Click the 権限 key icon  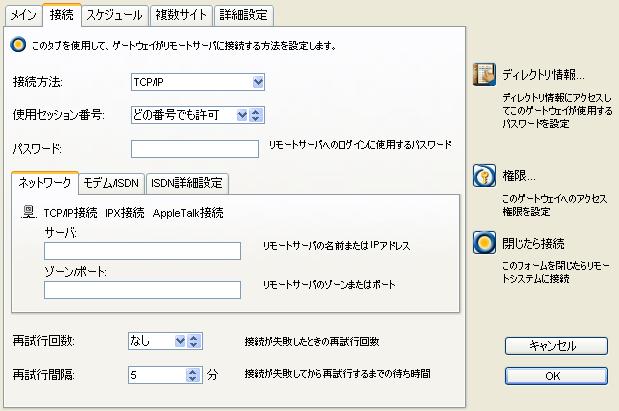pos(484,175)
